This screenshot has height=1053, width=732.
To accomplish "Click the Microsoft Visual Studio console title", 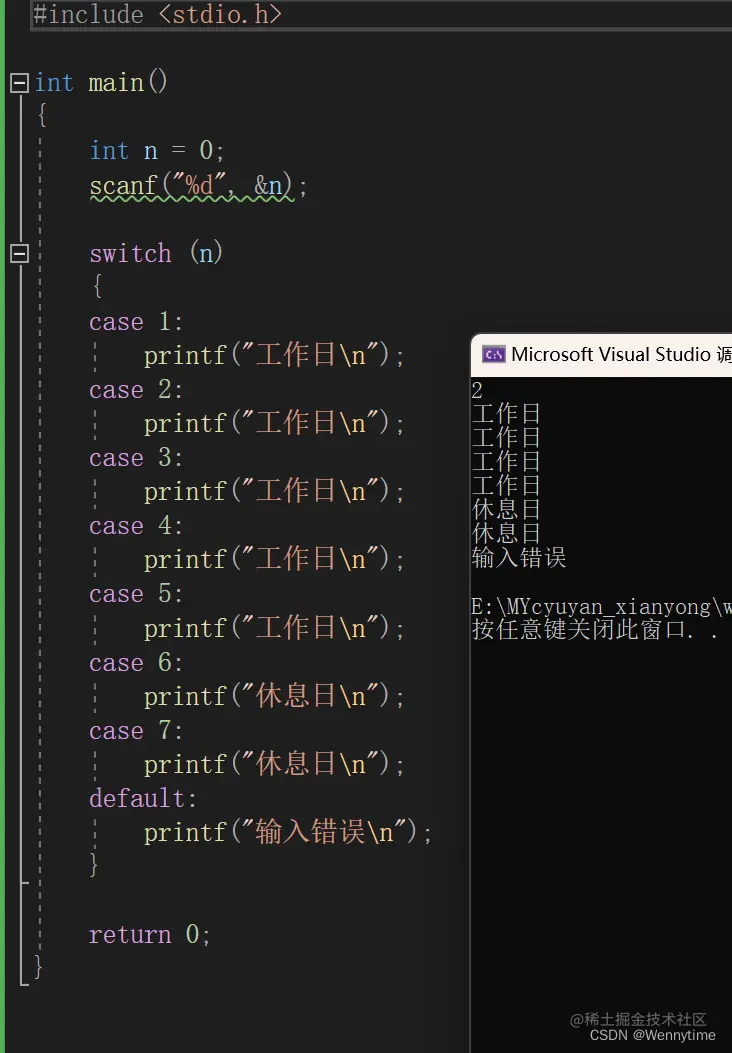I will [x=621, y=354].
